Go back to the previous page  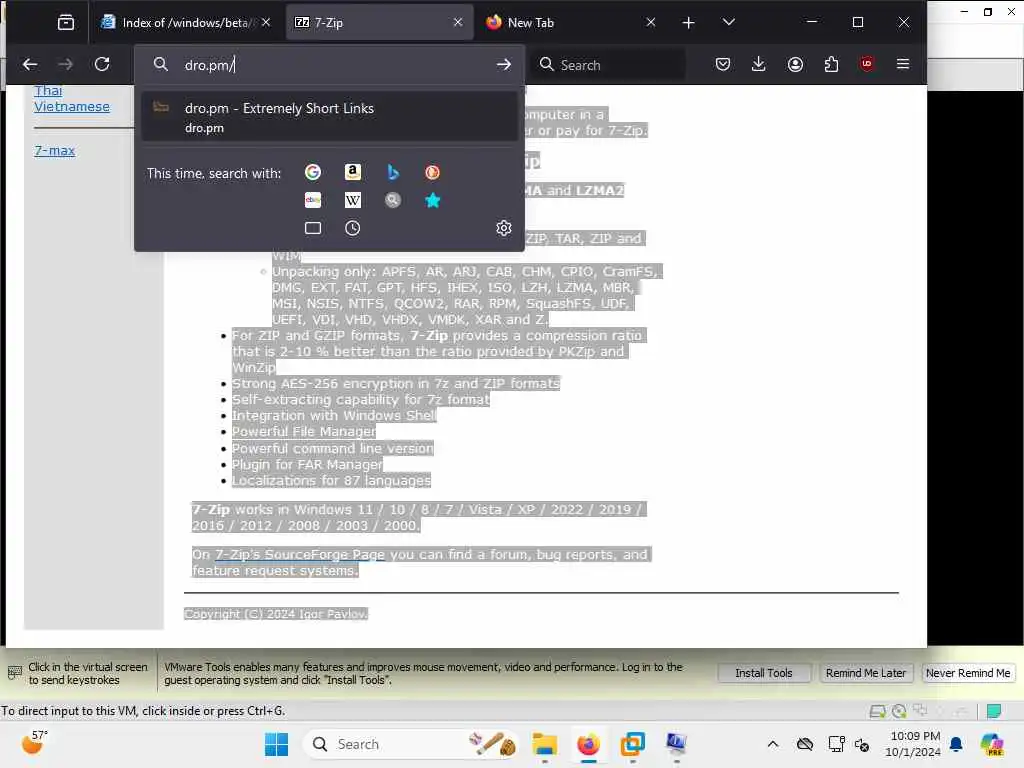pos(30,64)
